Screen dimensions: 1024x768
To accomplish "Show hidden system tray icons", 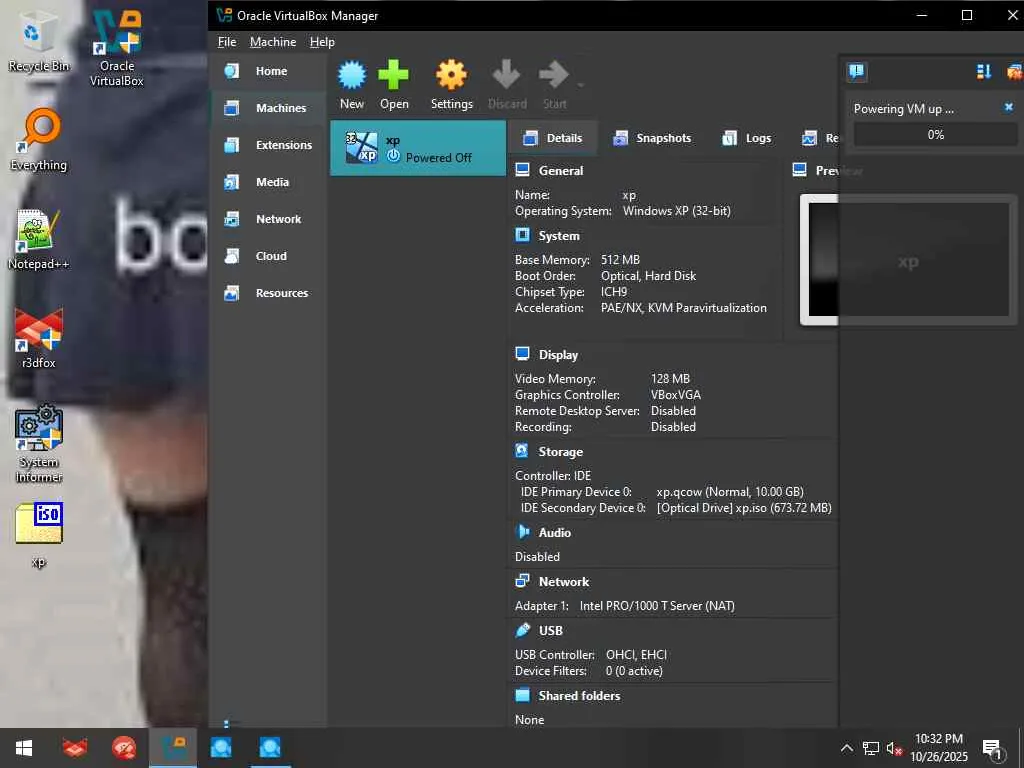I will 846,748.
